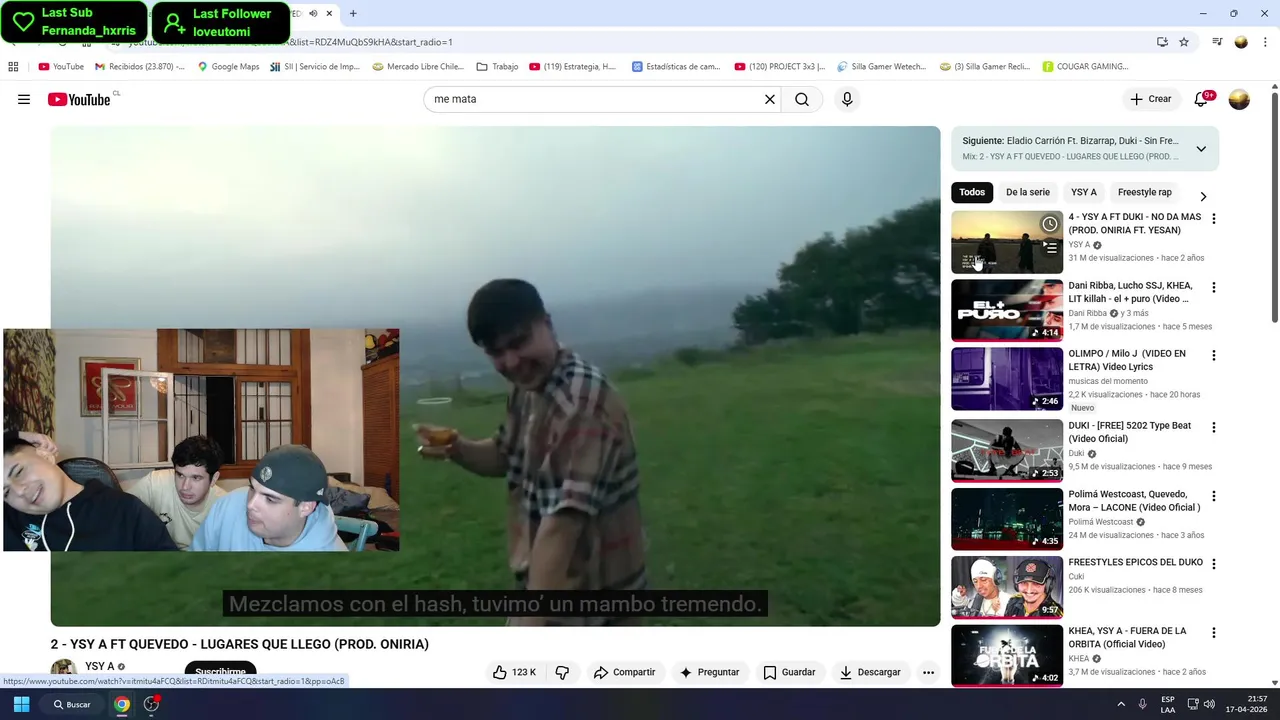Click Compartir to share video

[624, 672]
